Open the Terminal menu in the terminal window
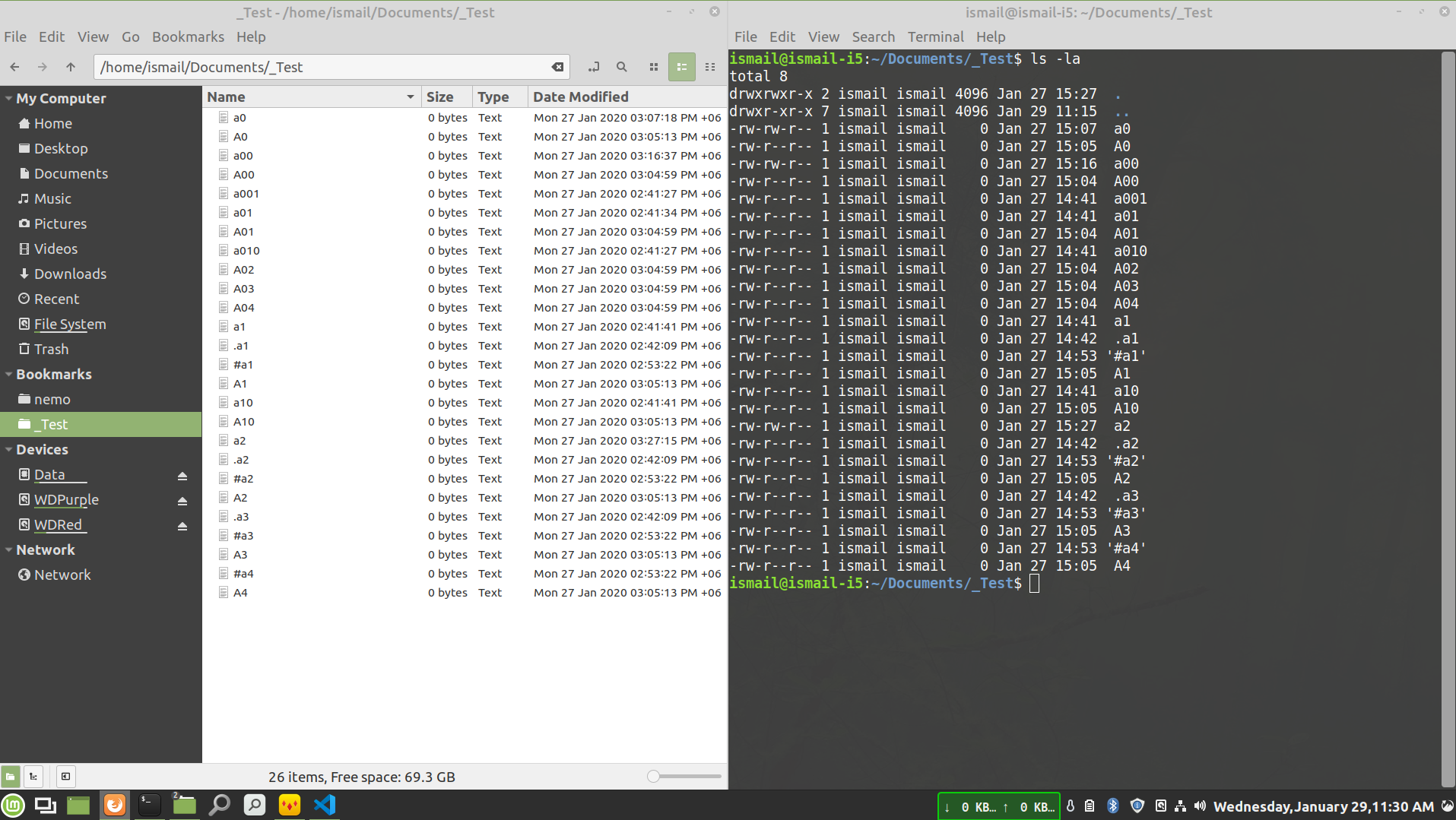Viewport: 1456px width, 820px height. click(935, 36)
